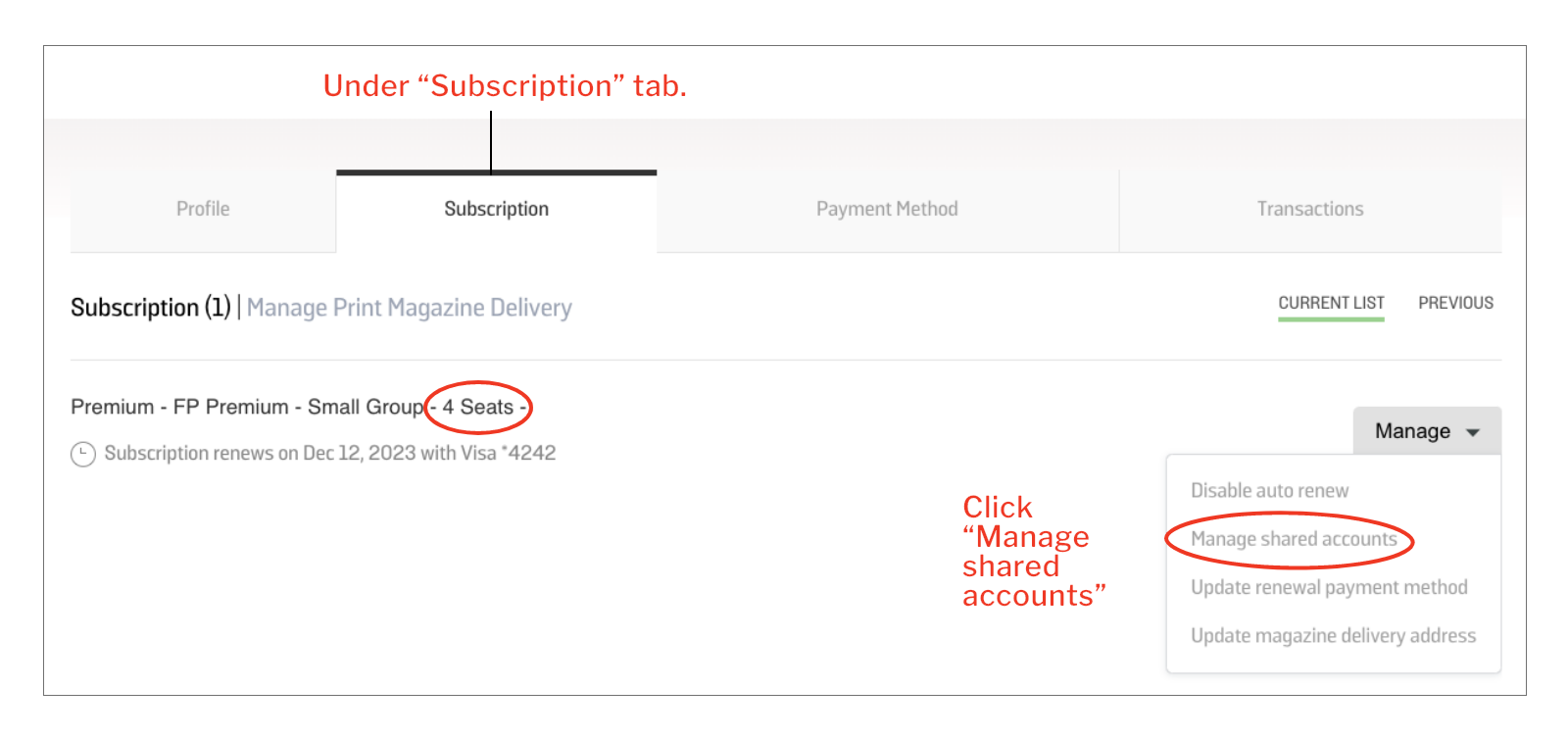This screenshot has width=1568, height=737.
Task: Open the Manage dropdown arrow
Action: (x=1474, y=431)
